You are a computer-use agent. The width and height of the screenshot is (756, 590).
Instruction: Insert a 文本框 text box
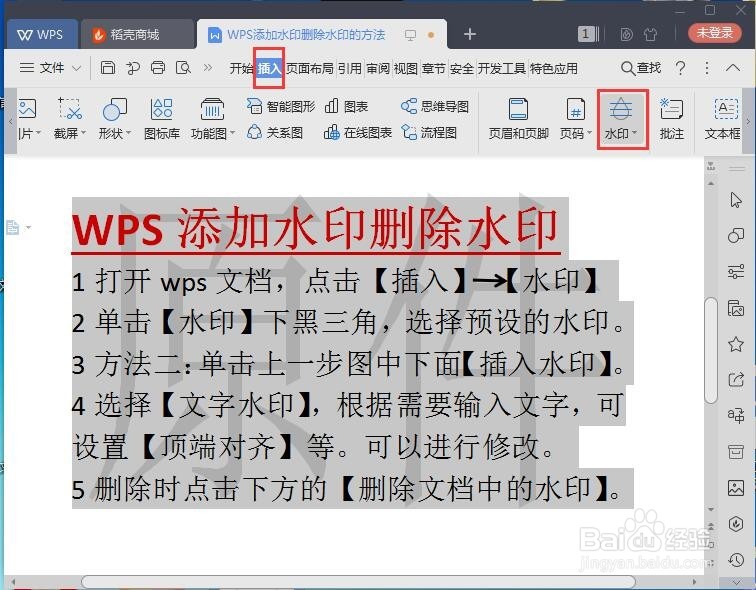point(723,119)
